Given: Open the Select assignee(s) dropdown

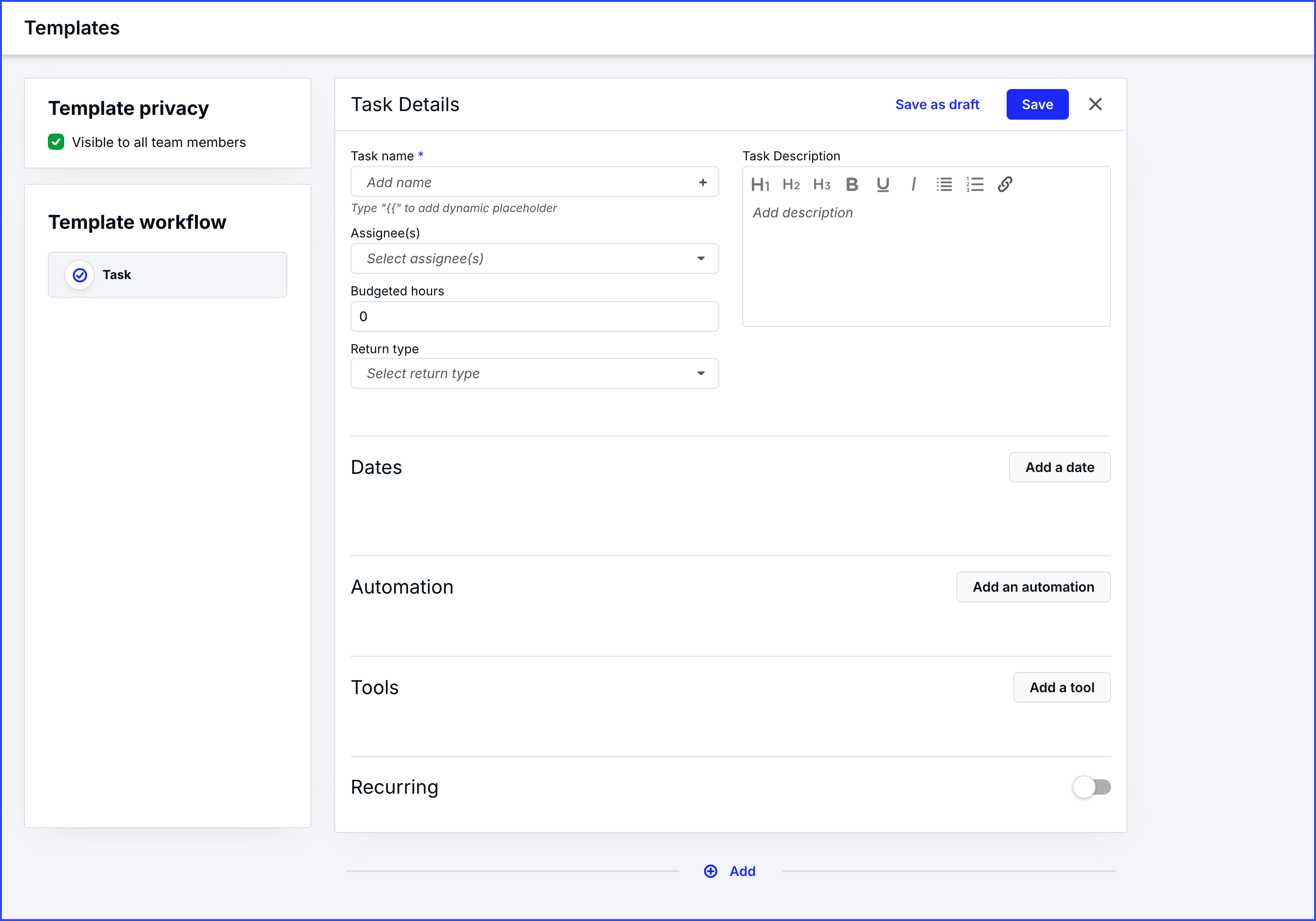Looking at the screenshot, I should click(x=534, y=258).
